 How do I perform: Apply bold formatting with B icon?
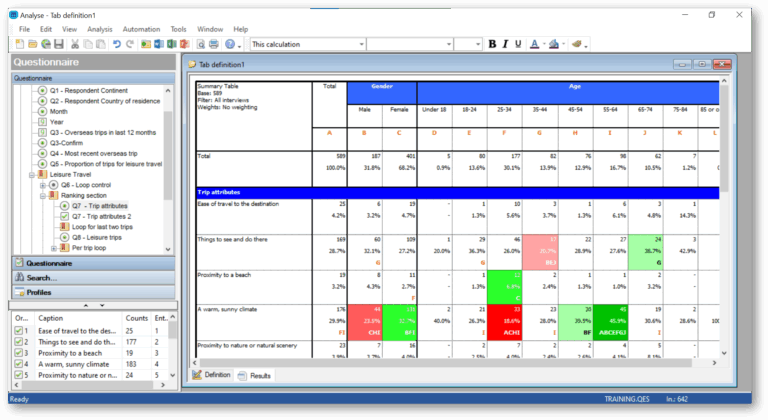[x=492, y=44]
